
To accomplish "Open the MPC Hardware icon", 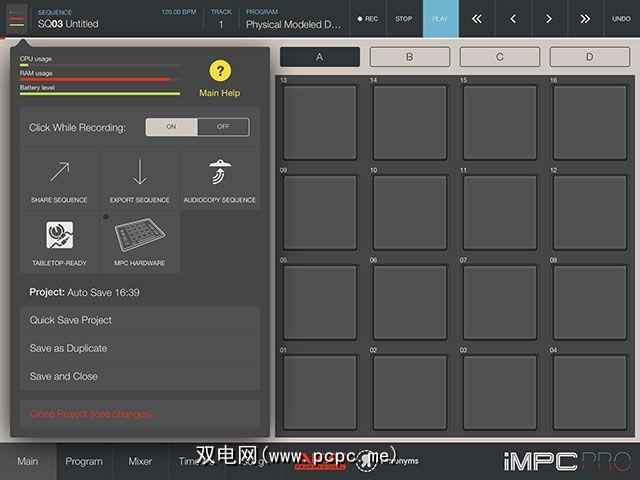I will (x=140, y=236).
